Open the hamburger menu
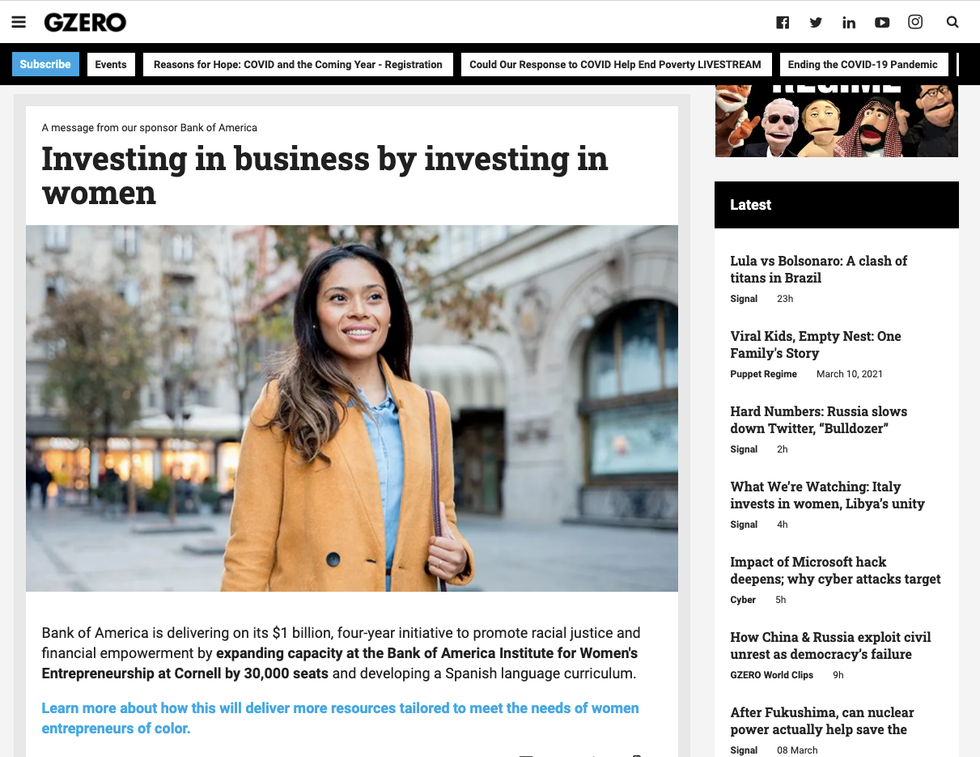This screenshot has width=980, height=757. pyautogui.click(x=19, y=22)
